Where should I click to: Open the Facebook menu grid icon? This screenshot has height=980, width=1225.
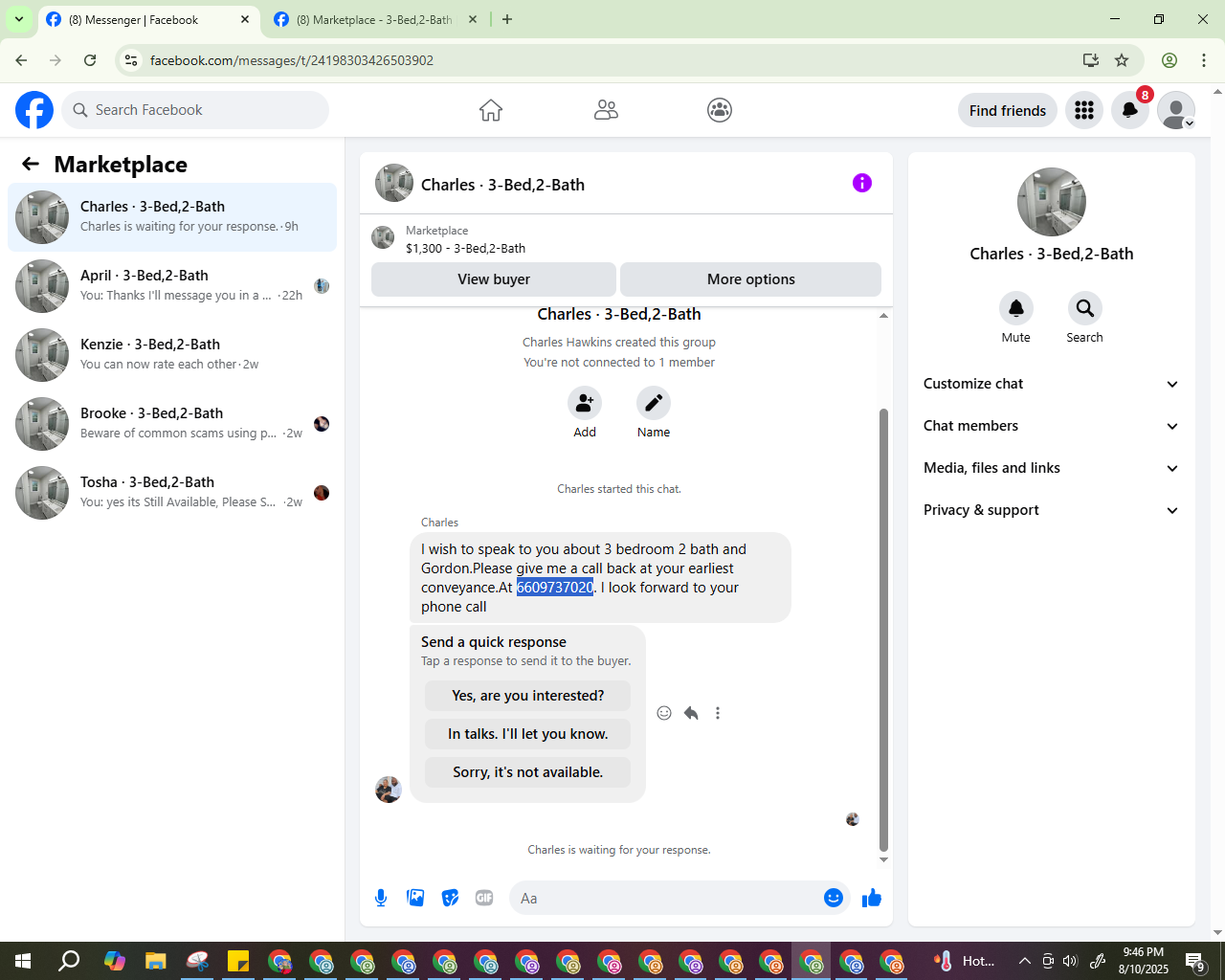click(x=1084, y=110)
